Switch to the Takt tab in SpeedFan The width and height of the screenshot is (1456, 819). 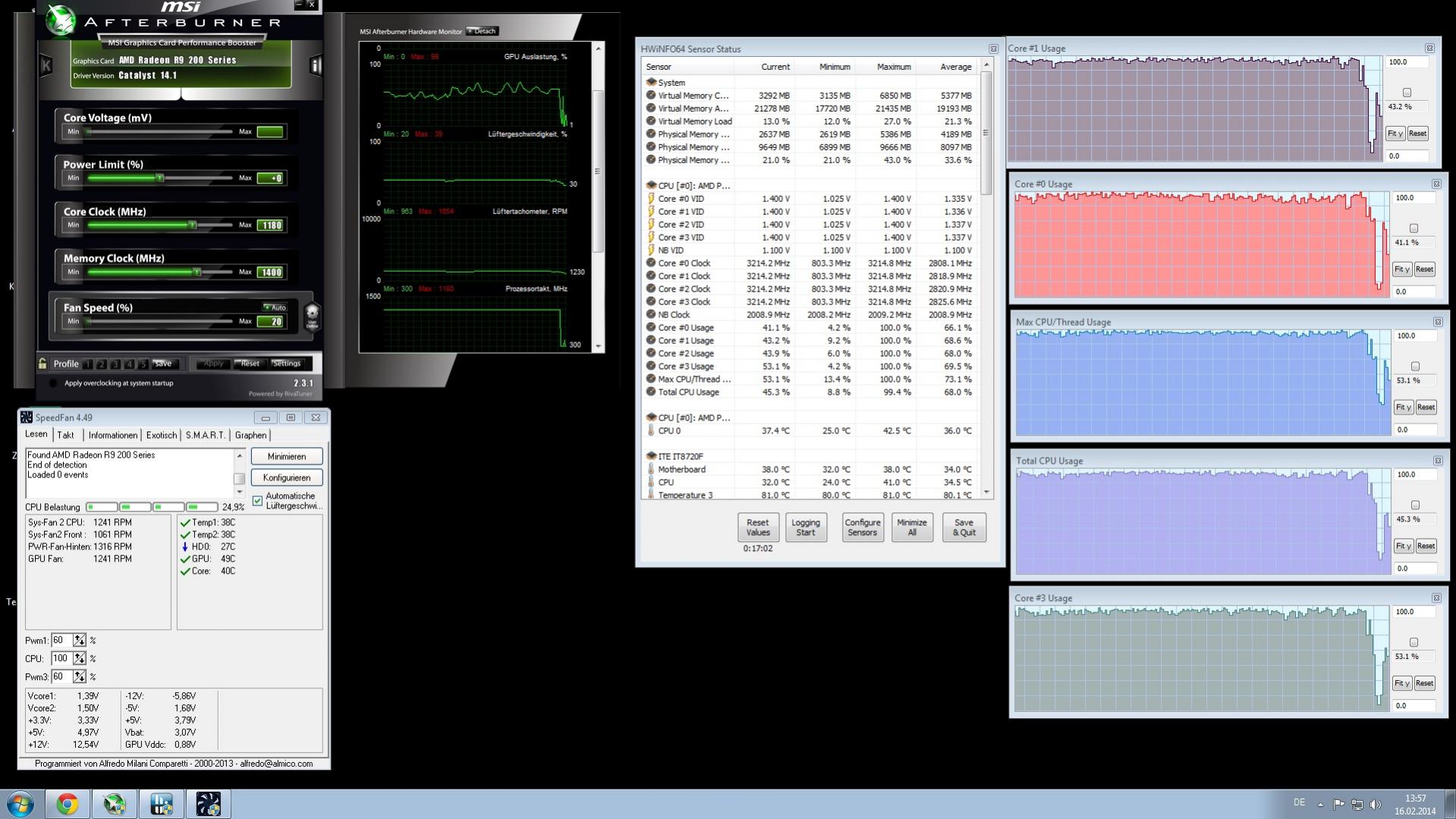pos(66,436)
